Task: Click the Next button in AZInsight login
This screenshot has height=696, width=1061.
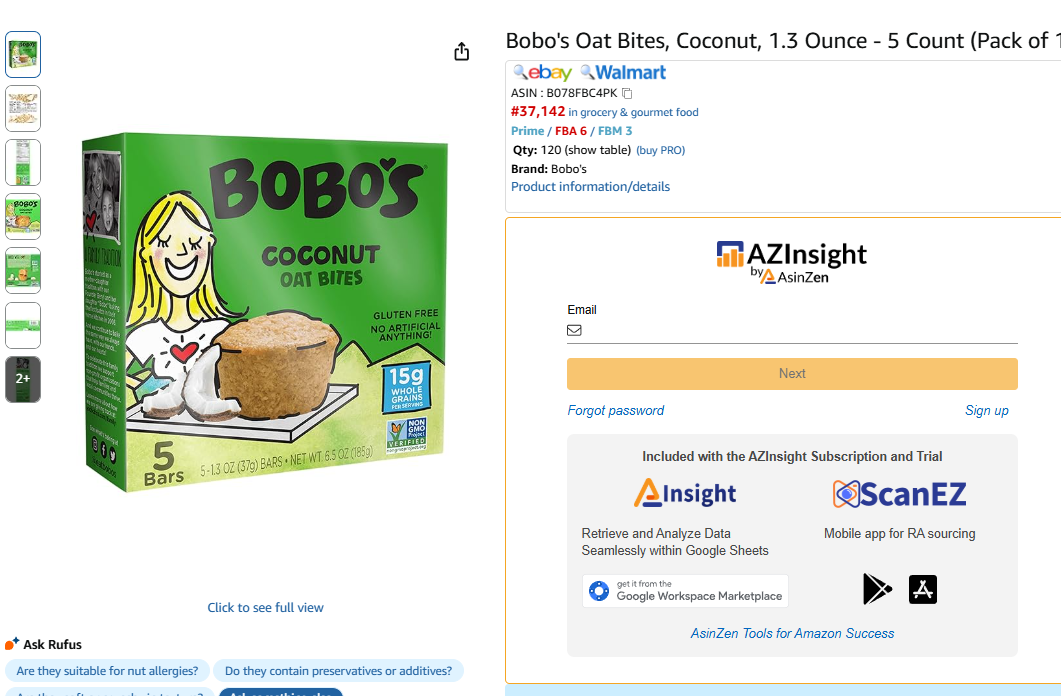Action: (792, 374)
